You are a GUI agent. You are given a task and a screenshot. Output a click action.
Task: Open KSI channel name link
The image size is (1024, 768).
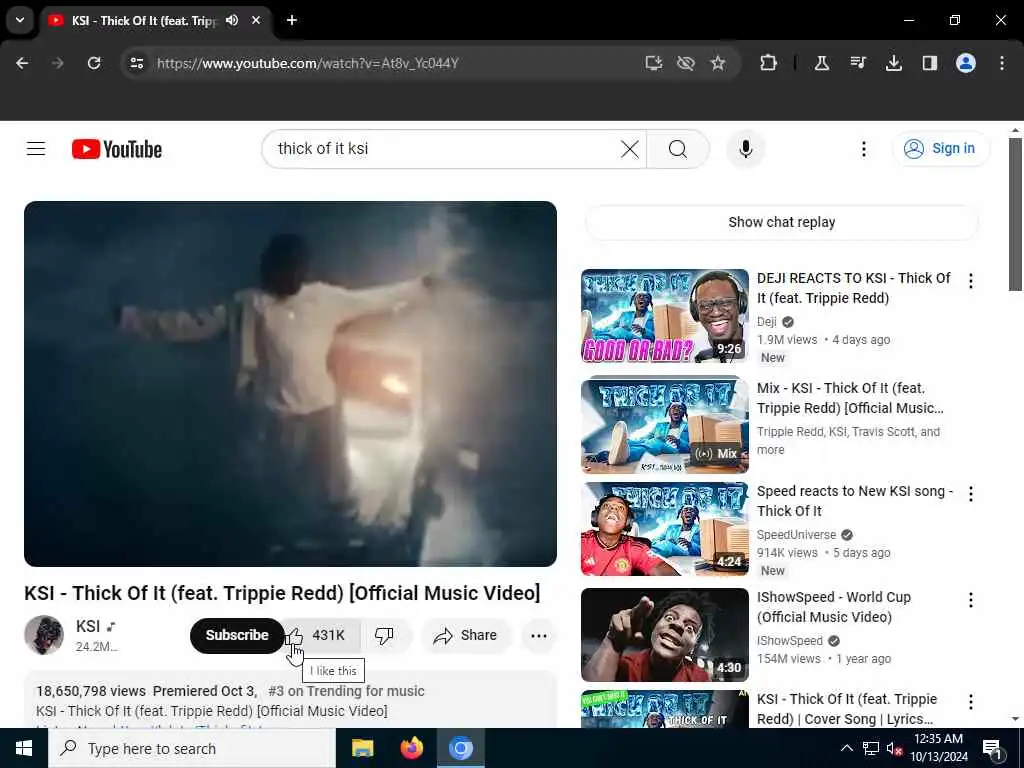tap(88, 626)
